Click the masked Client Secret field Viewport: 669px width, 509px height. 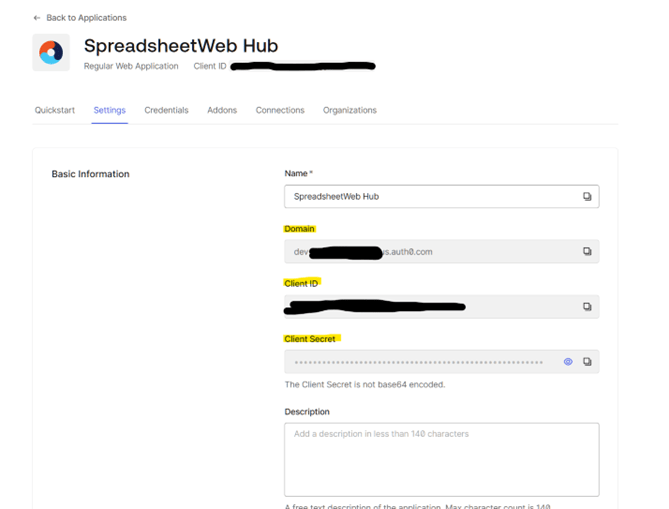420,362
